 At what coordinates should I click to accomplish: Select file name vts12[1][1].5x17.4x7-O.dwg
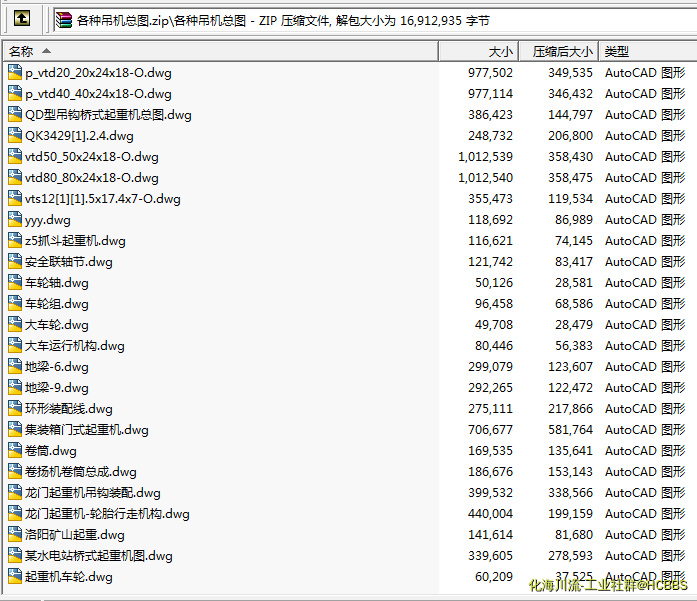click(x=103, y=199)
